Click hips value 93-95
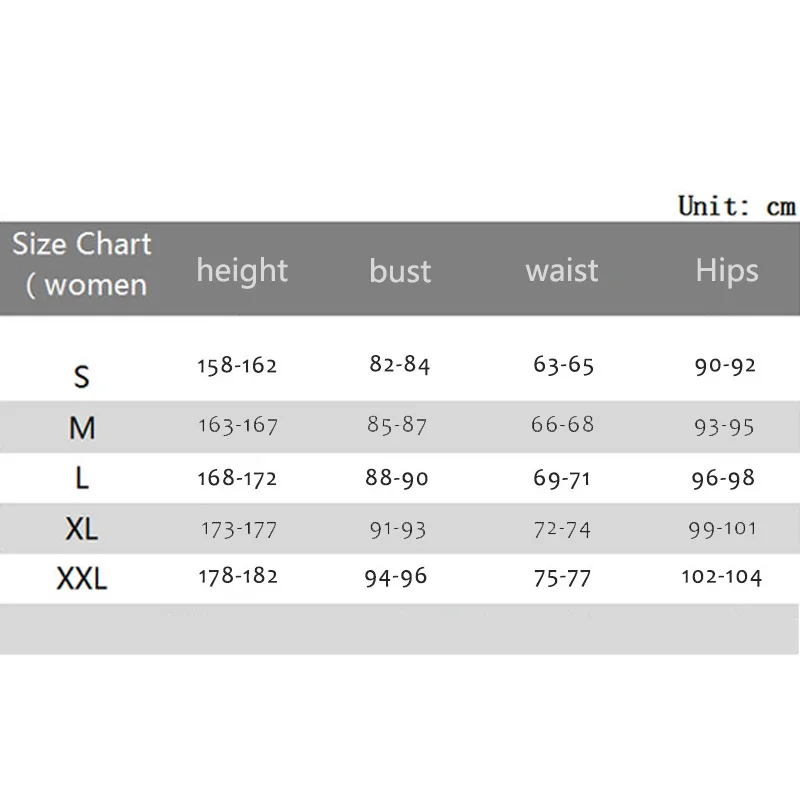This screenshot has height=800, width=800. click(724, 427)
